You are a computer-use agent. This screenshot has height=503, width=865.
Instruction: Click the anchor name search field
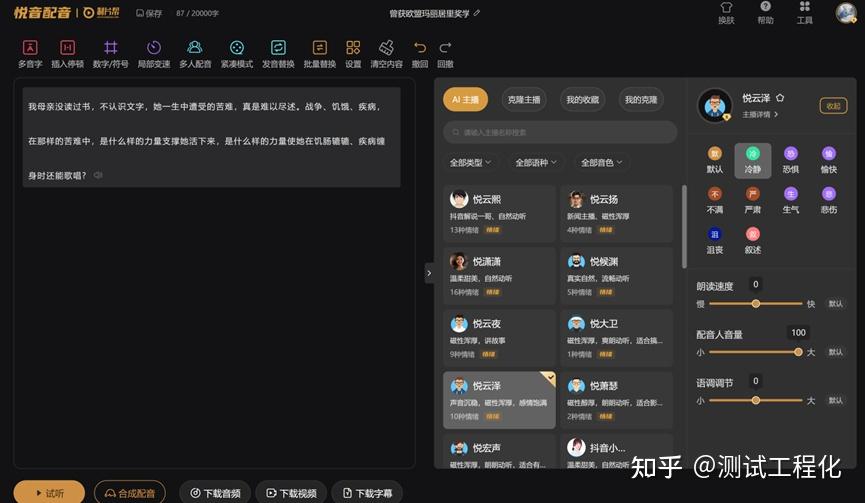click(x=560, y=132)
